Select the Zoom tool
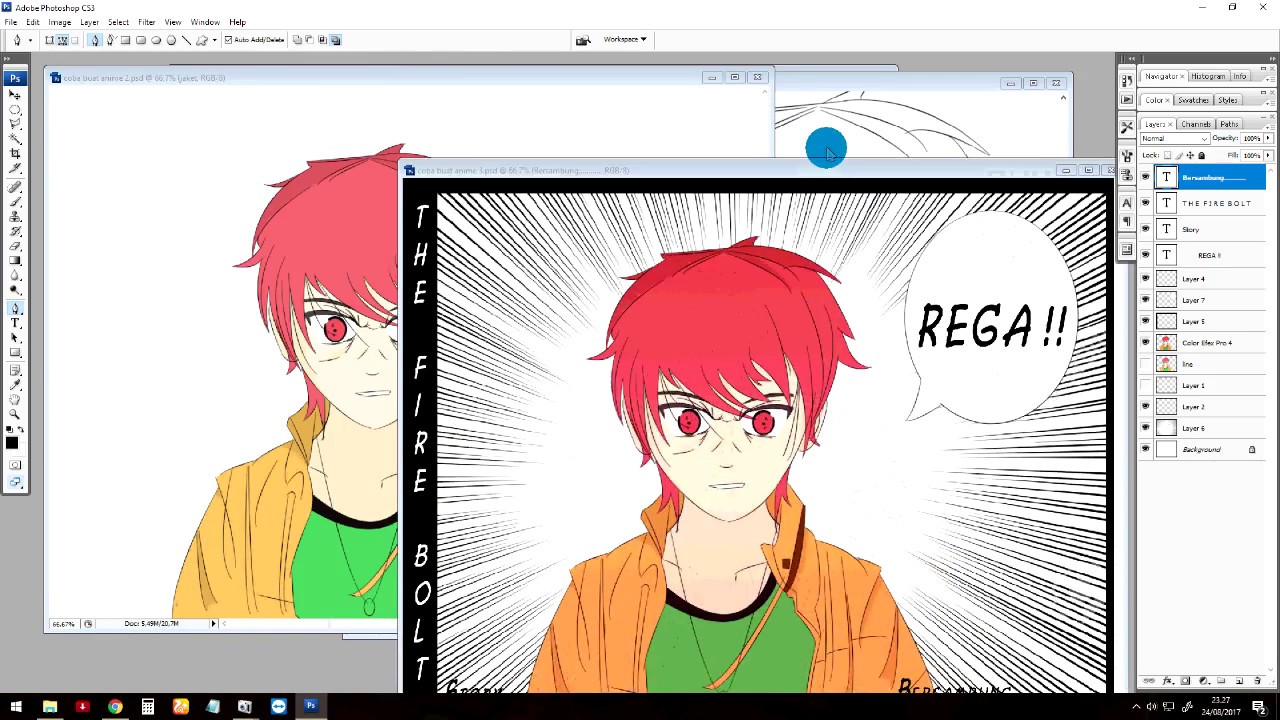 (14, 413)
